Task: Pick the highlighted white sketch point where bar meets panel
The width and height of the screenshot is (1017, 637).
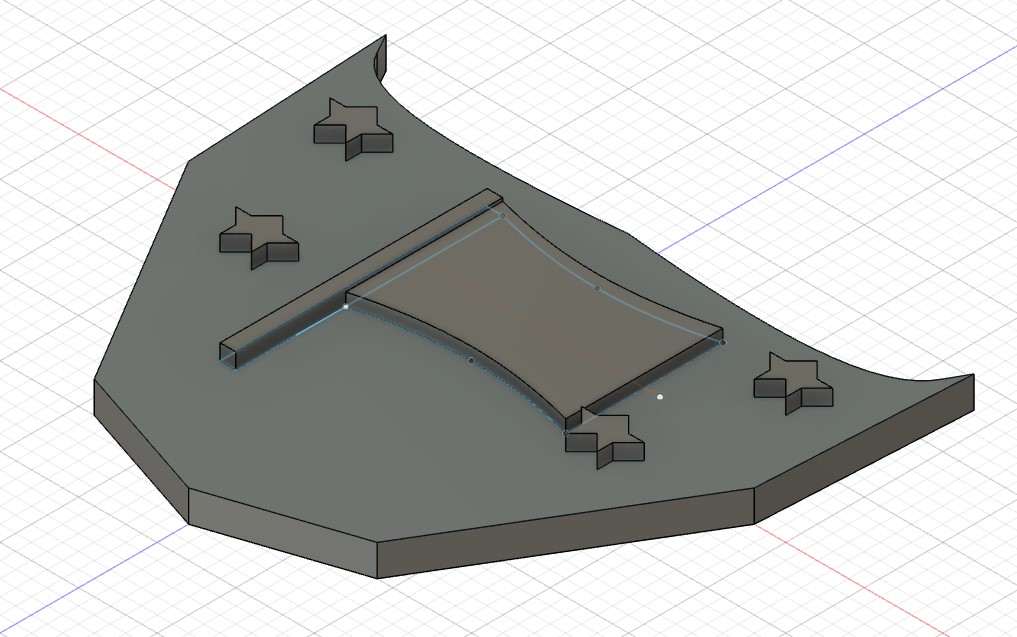Action: tap(346, 306)
